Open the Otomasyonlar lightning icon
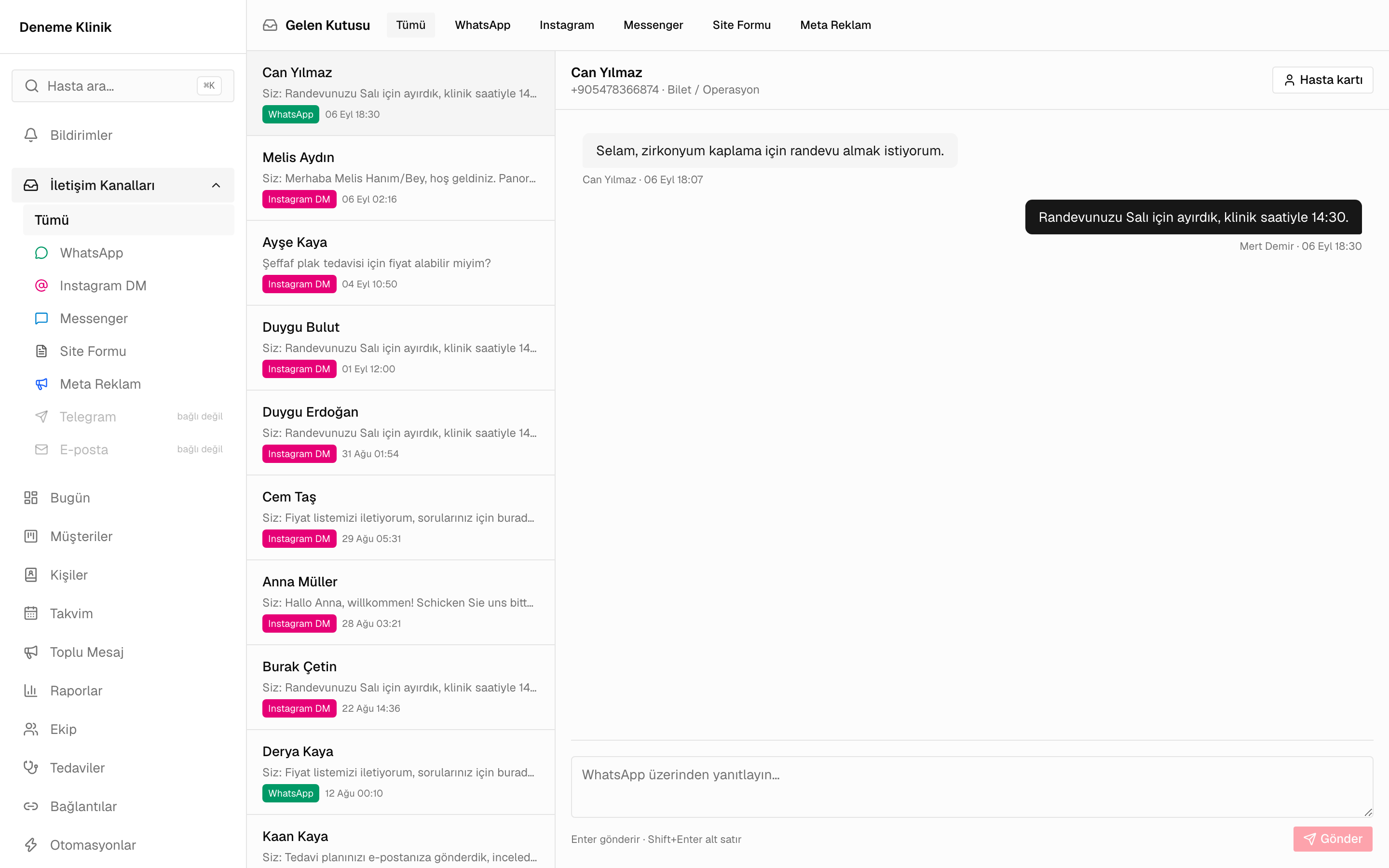This screenshot has width=1389, height=868. (31, 844)
